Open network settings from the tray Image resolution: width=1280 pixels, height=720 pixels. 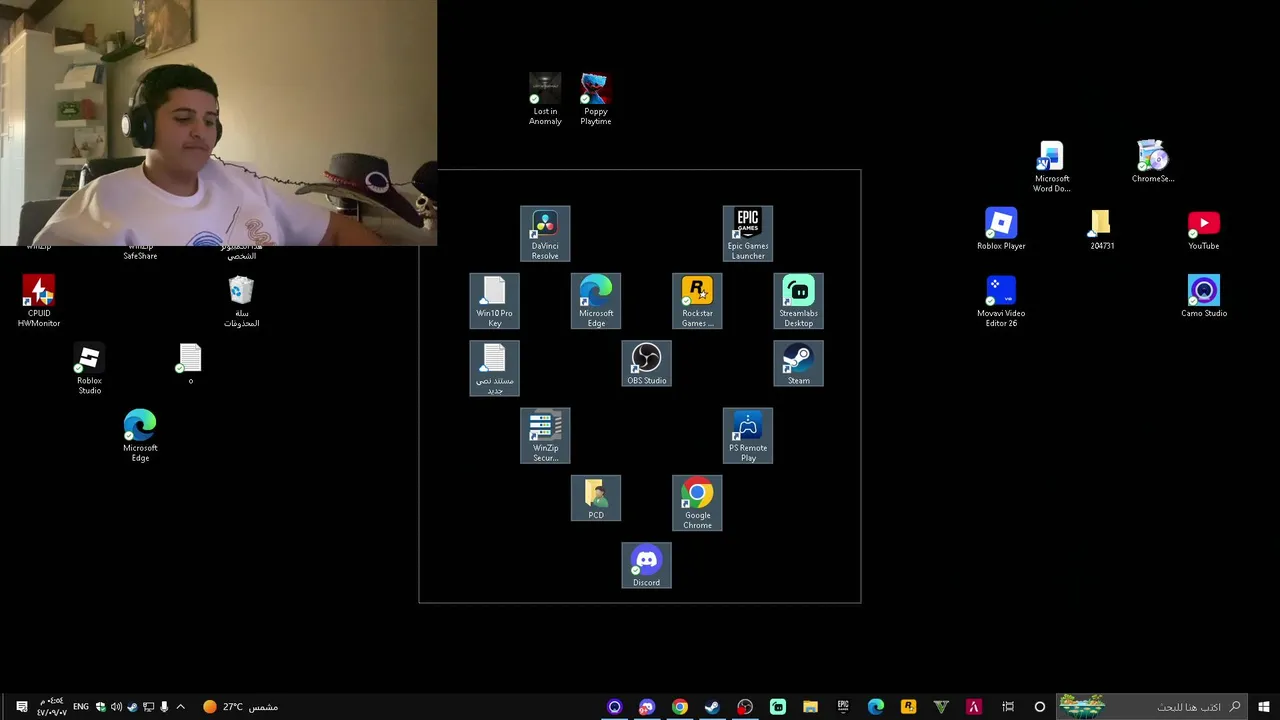point(148,707)
